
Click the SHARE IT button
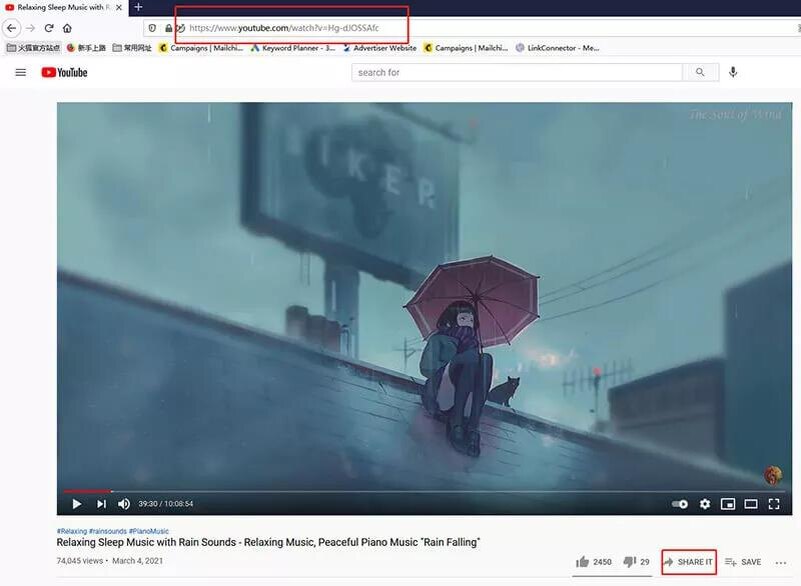(x=689, y=562)
